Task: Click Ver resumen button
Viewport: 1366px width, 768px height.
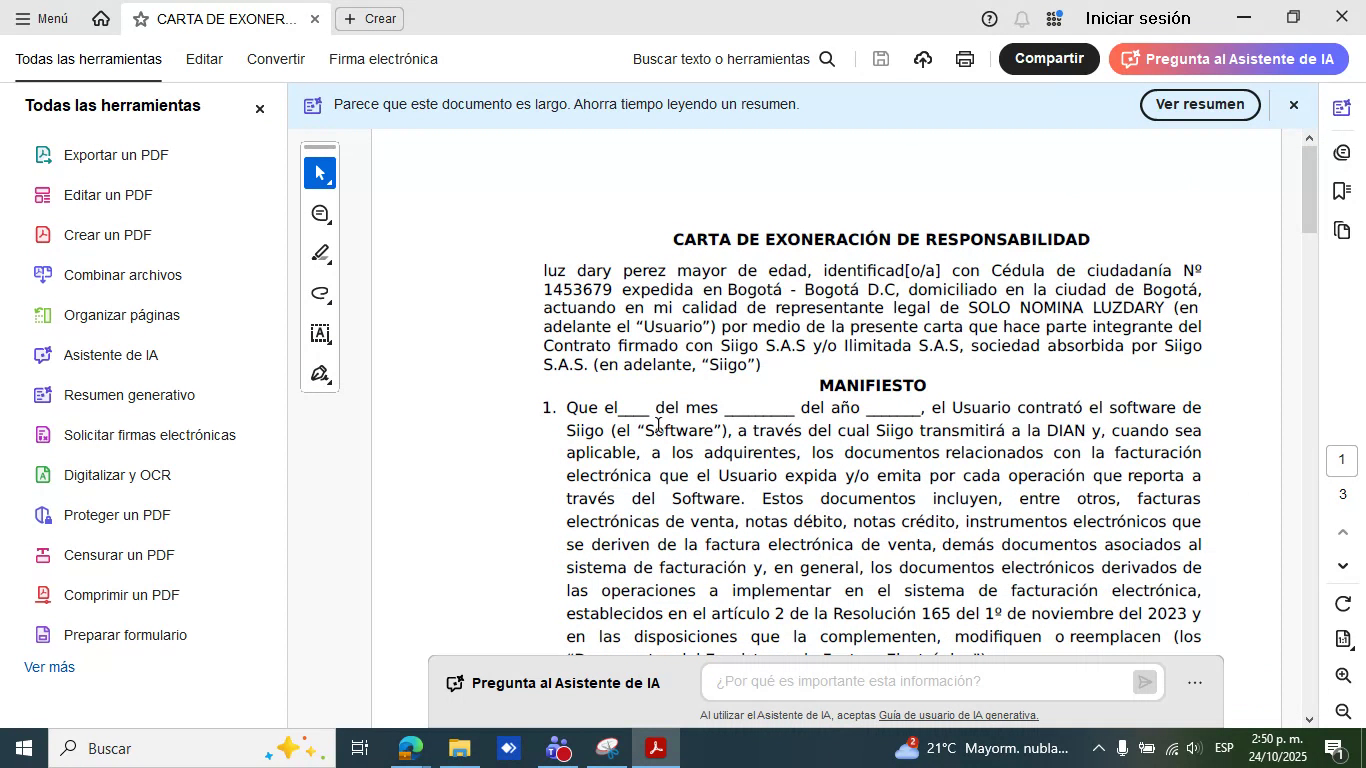Action: pos(1200,104)
